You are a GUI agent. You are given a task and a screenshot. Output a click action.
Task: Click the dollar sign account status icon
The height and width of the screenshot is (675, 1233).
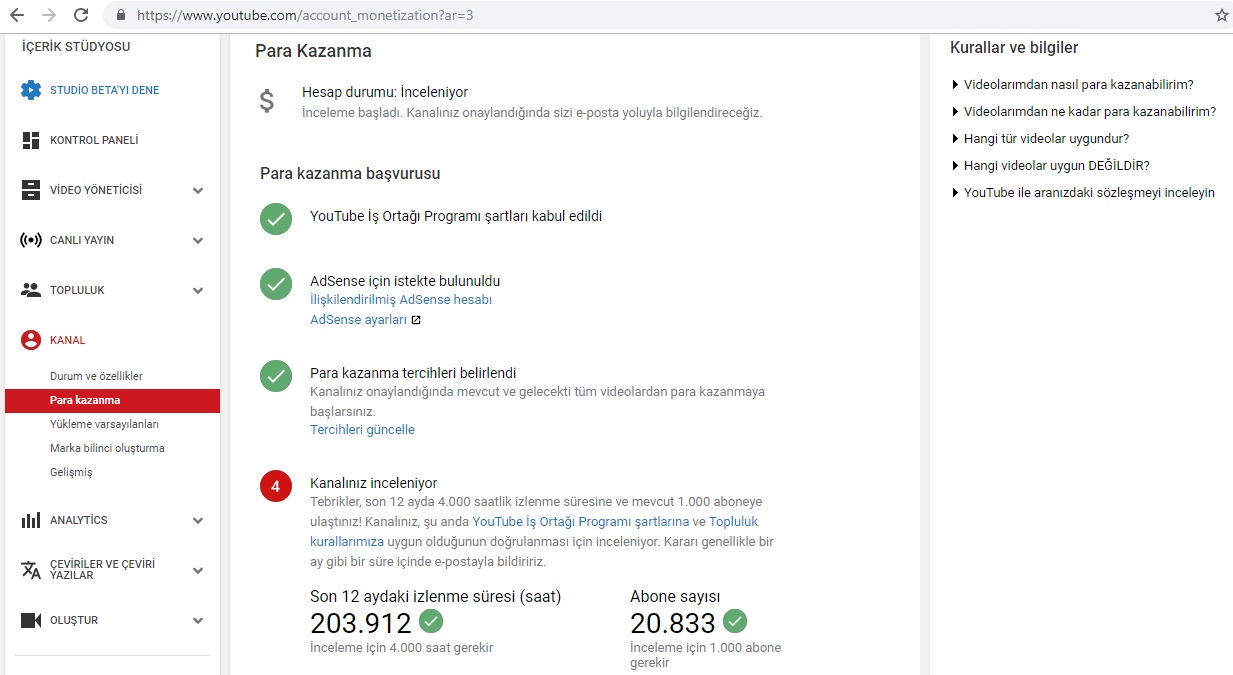coord(267,101)
